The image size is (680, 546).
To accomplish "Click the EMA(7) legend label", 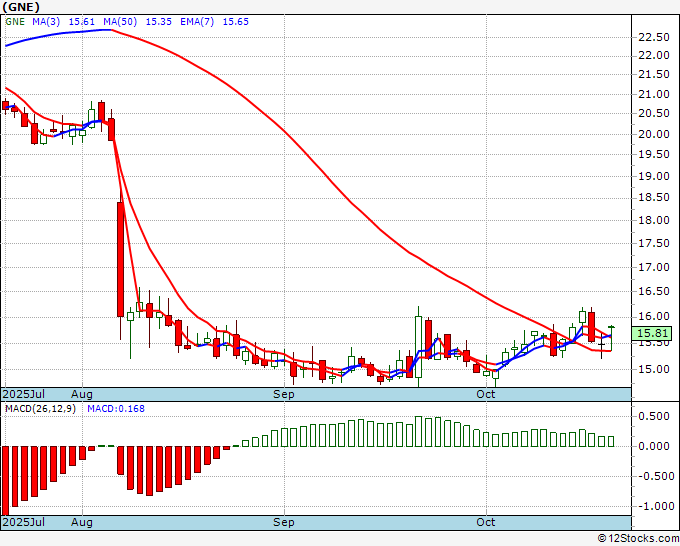I will 197,22.
